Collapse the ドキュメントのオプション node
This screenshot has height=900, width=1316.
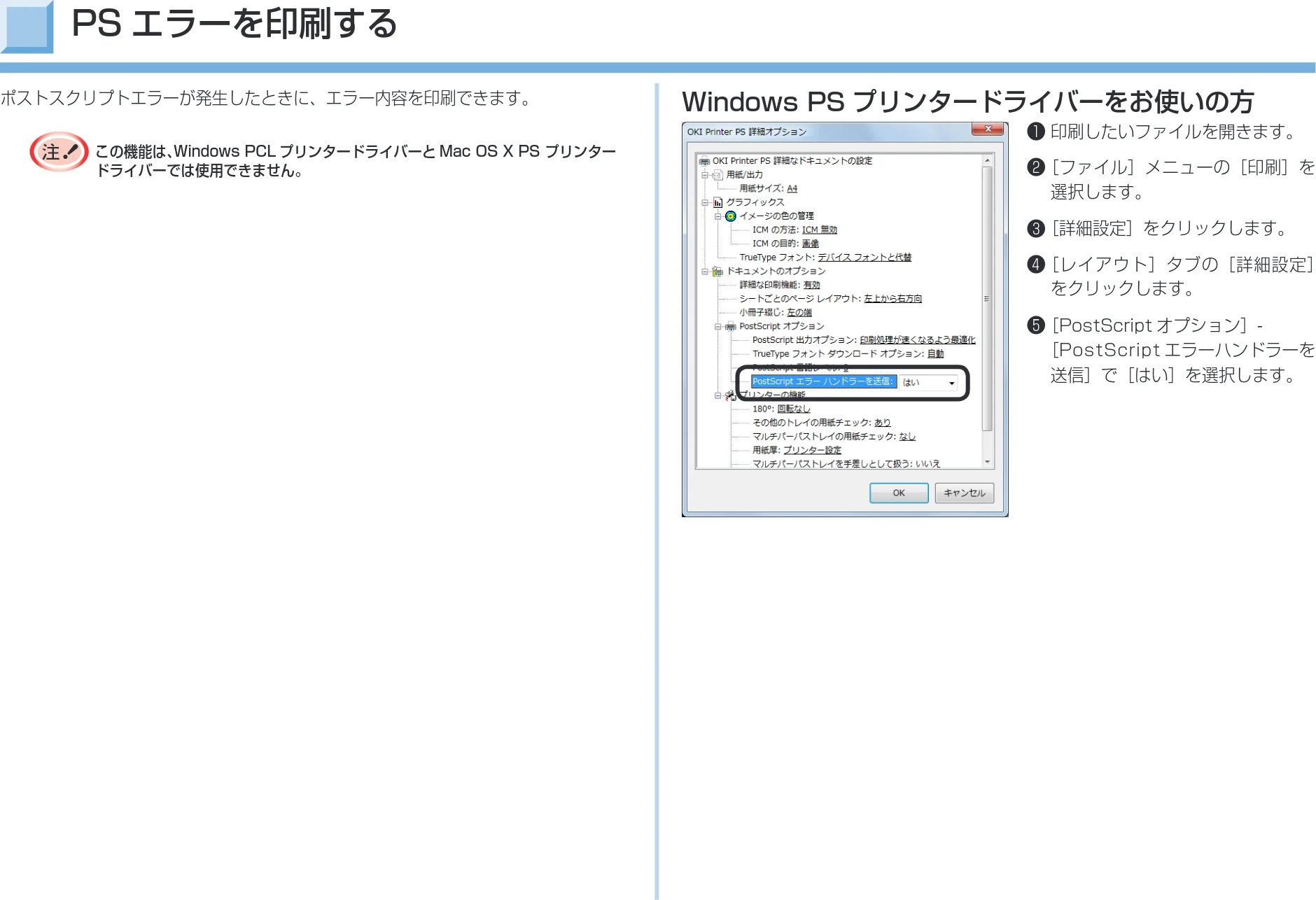pos(705,272)
